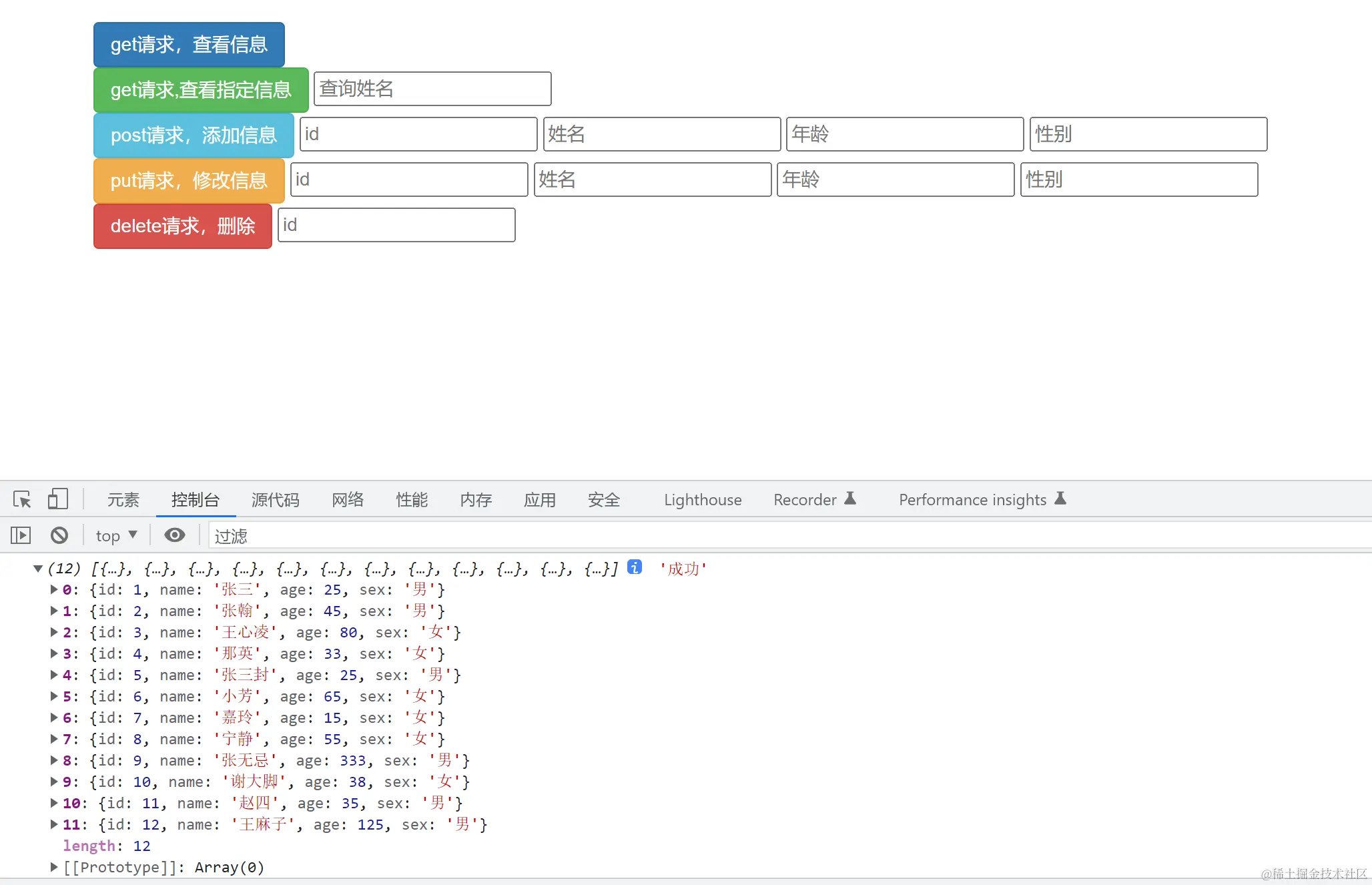This screenshot has height=885, width=1372.
Task: Clear console with the ban icon
Action: pyautogui.click(x=59, y=535)
